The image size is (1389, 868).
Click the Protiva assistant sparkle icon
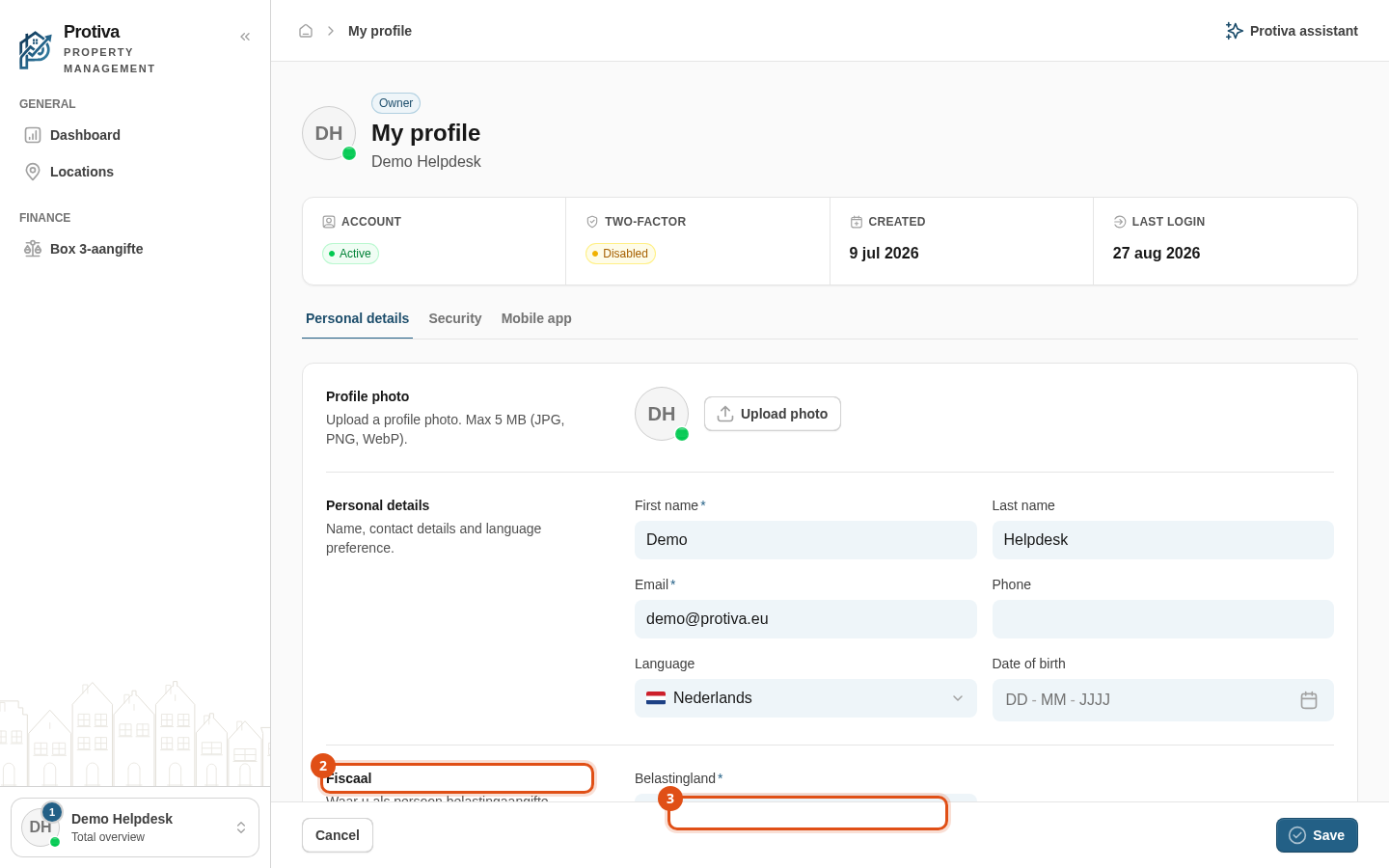[1234, 31]
